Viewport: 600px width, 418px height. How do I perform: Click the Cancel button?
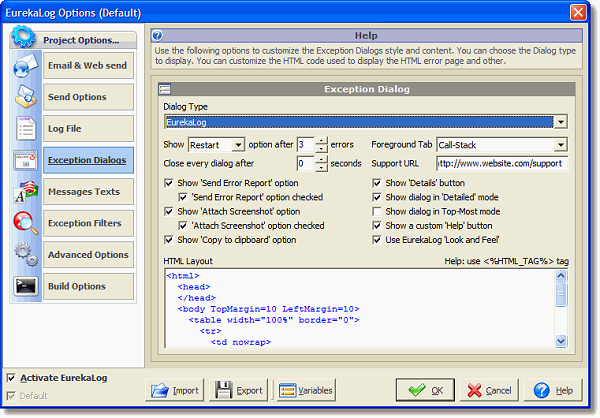(x=489, y=390)
